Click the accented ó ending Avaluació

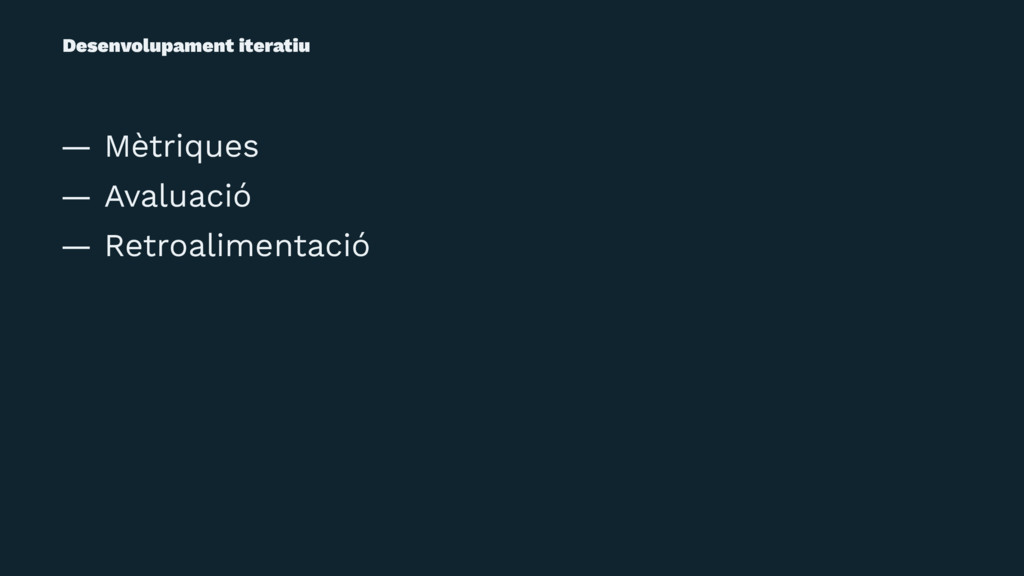pos(241,196)
